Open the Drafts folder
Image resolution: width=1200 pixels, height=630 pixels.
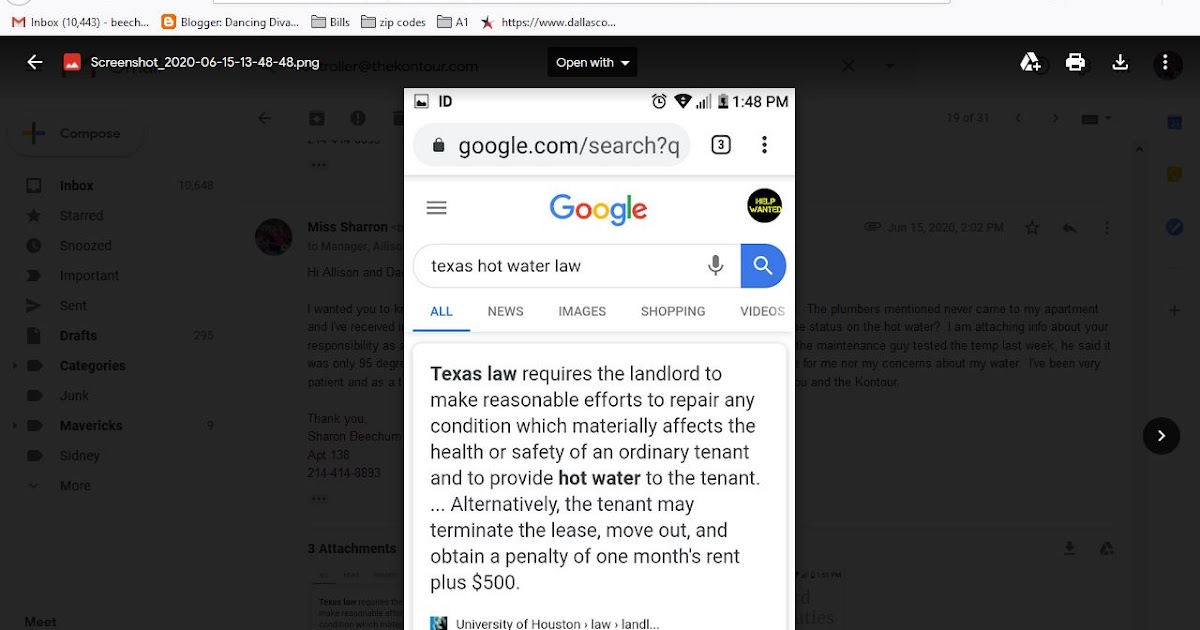(x=78, y=336)
